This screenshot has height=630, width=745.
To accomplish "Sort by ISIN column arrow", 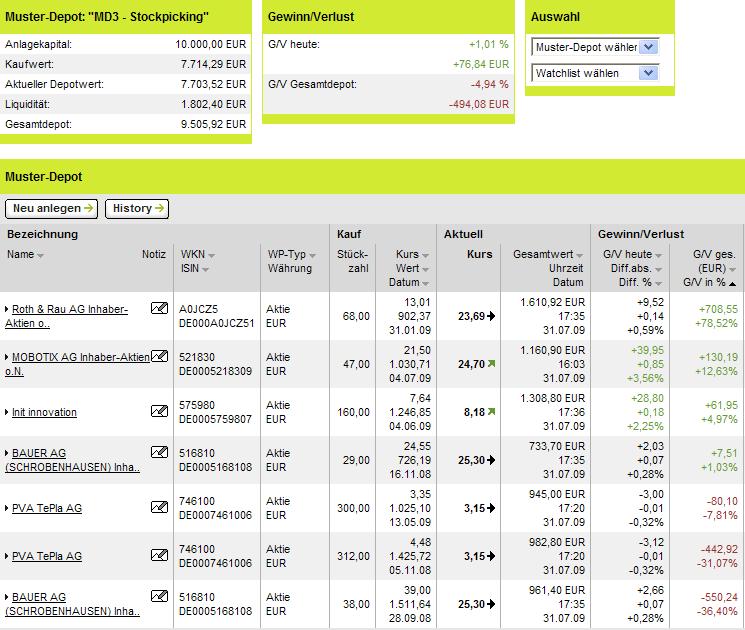I will tap(205, 269).
